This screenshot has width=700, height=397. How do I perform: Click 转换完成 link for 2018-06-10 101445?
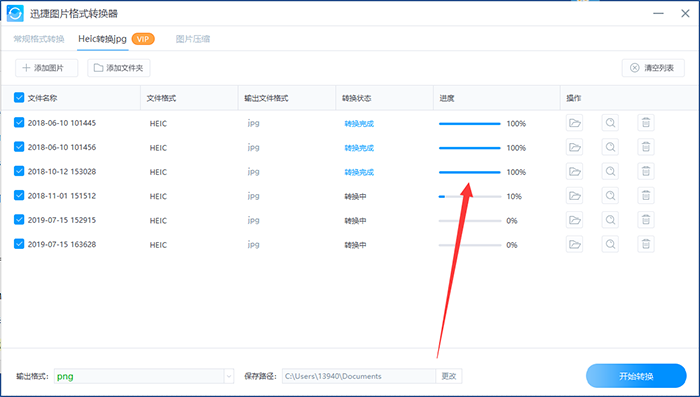pyautogui.click(x=359, y=124)
